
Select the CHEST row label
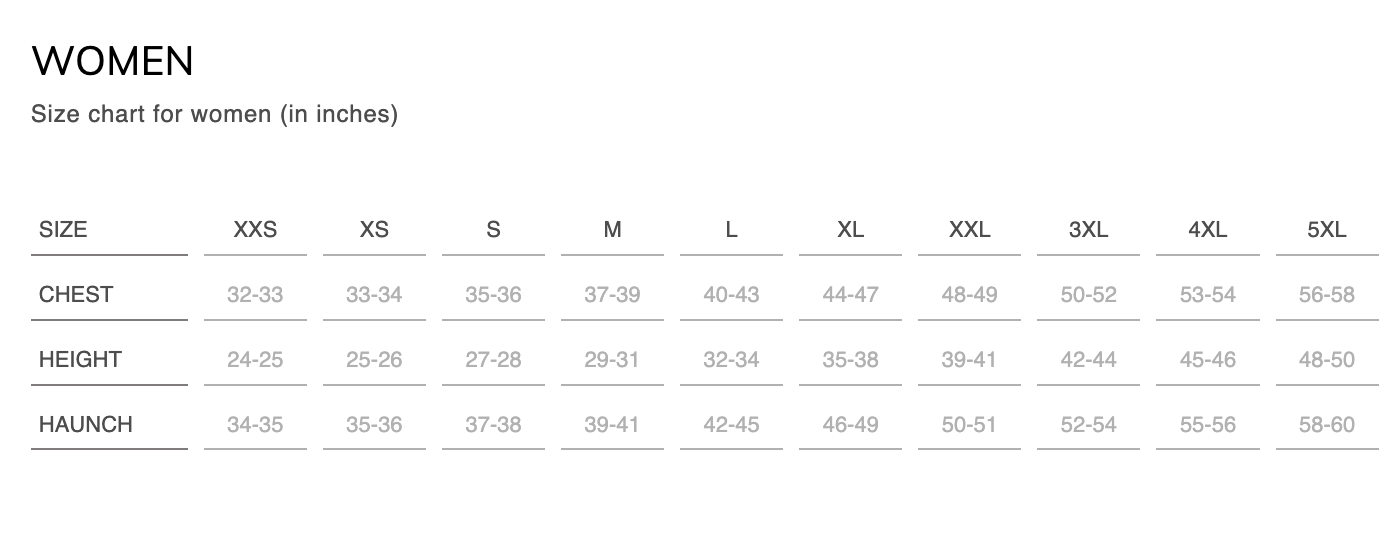click(x=76, y=295)
